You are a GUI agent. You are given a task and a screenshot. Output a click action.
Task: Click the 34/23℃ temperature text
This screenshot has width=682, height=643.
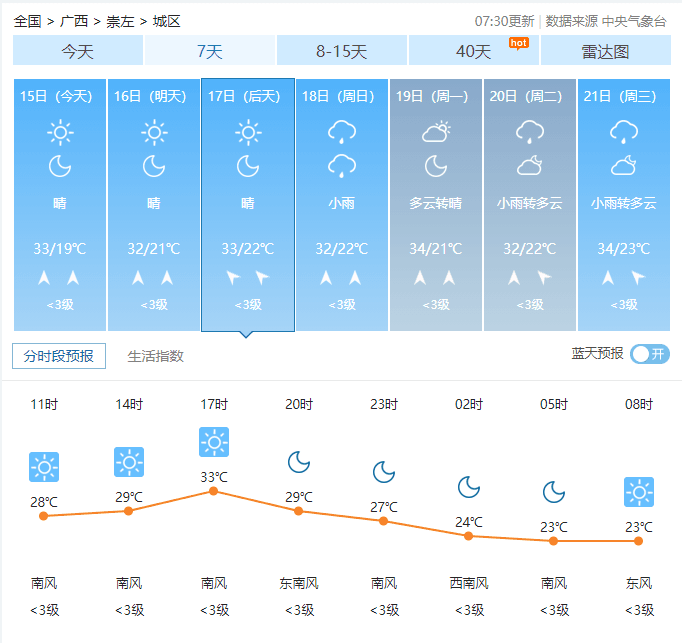coord(624,248)
